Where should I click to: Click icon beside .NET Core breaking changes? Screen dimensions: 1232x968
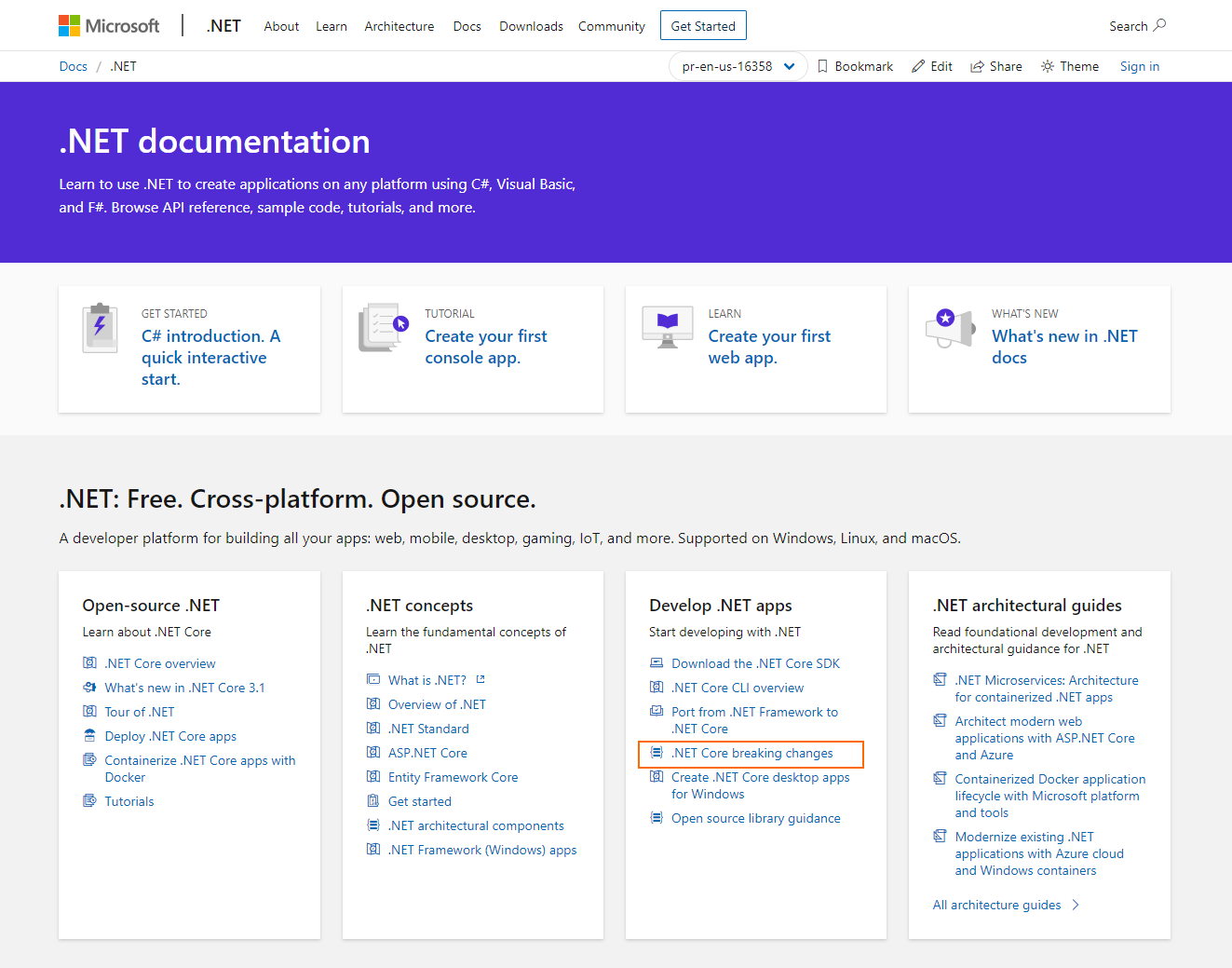coord(657,753)
